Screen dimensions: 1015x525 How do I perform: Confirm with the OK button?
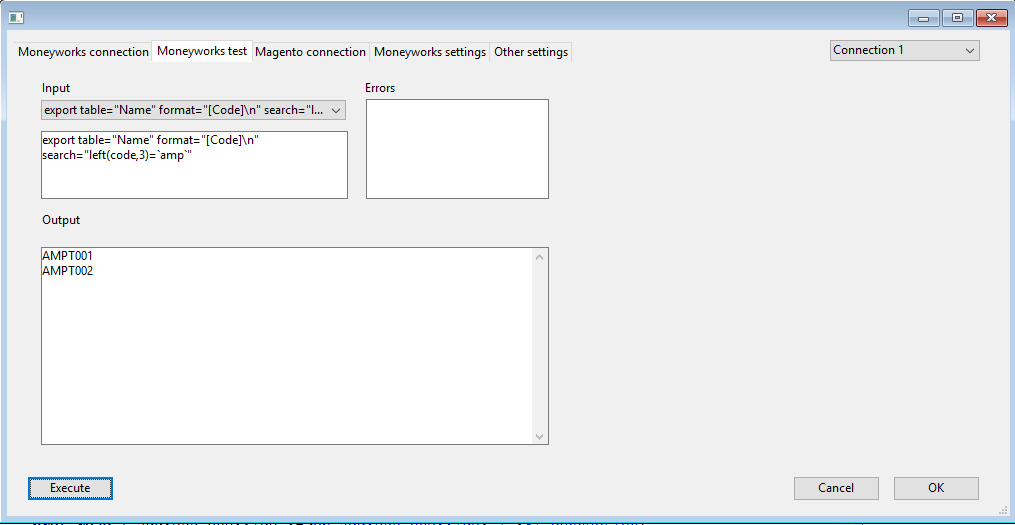click(936, 488)
